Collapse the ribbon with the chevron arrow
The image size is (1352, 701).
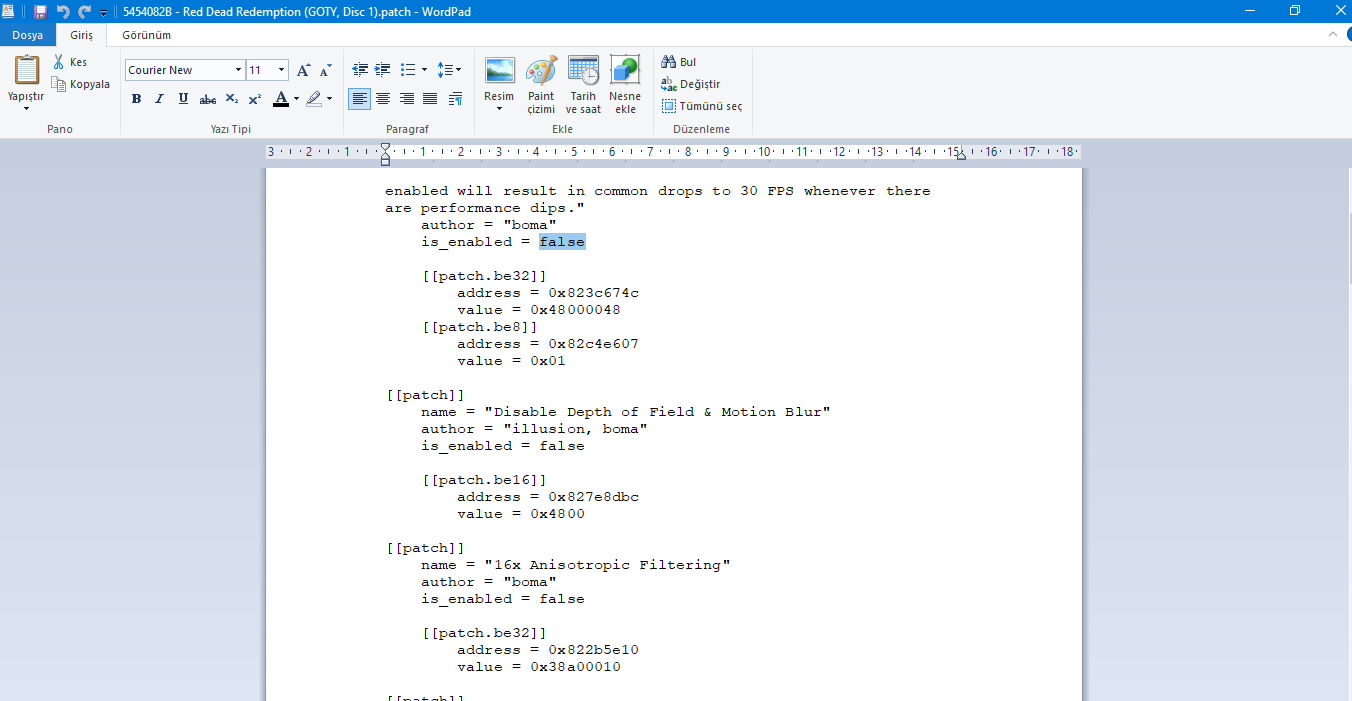point(1332,34)
